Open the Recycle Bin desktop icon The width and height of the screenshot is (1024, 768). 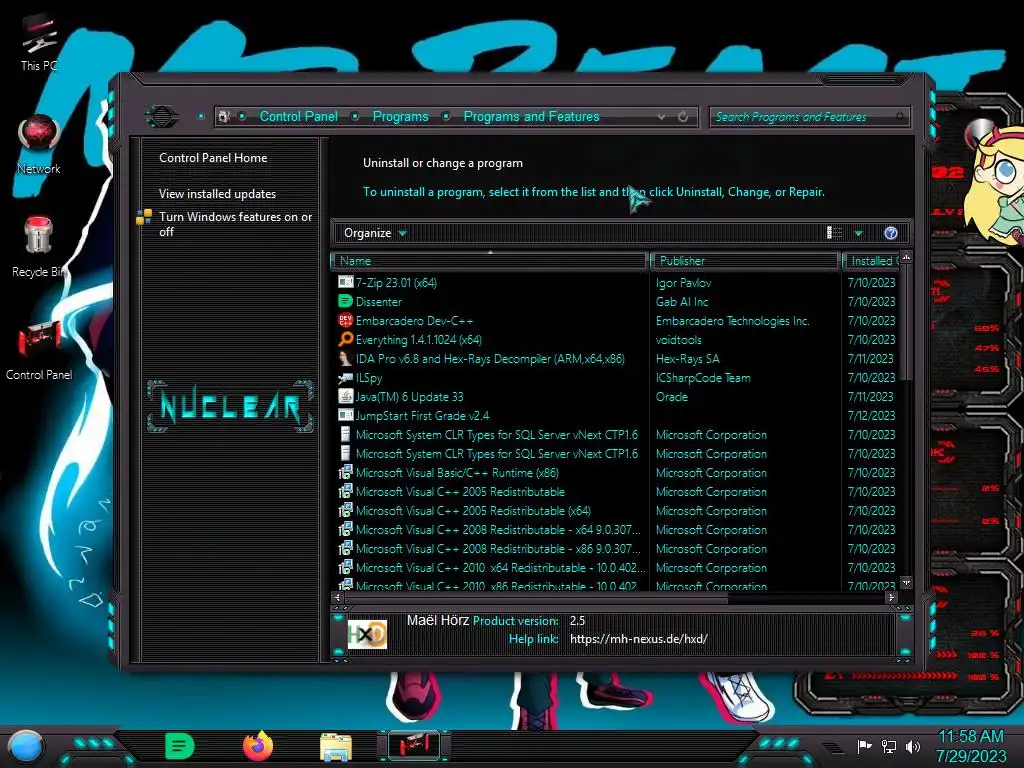pos(39,248)
